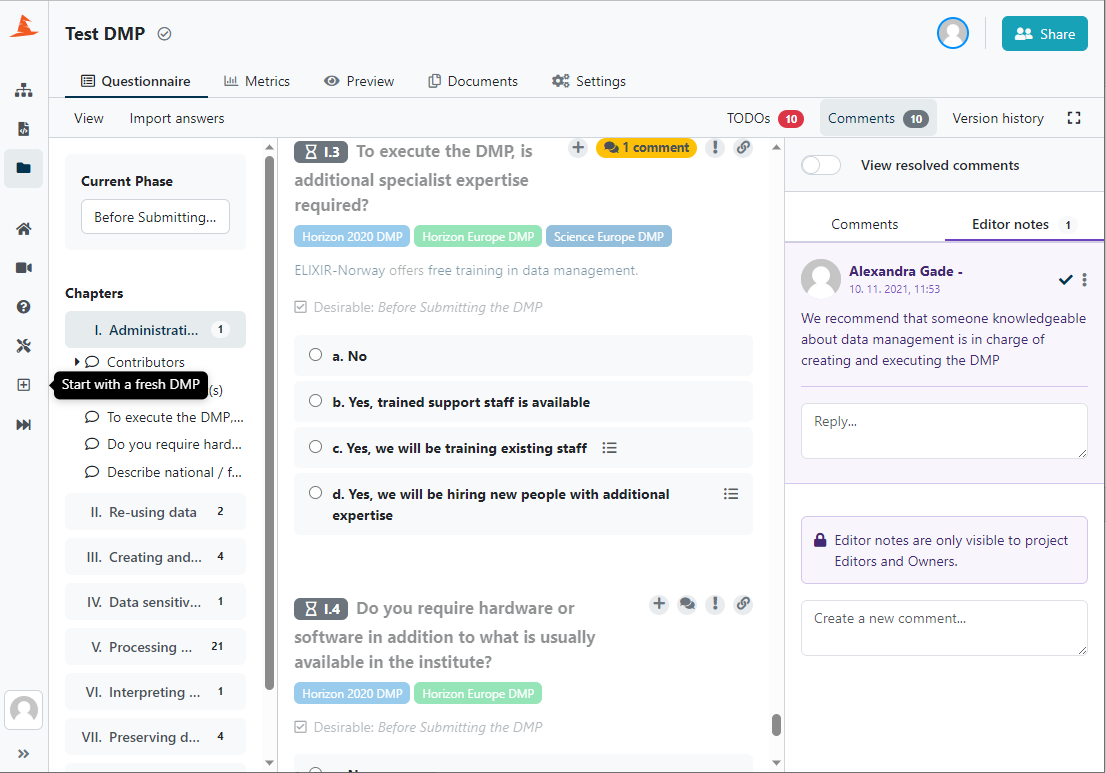
Task: Click the fast-forward icon in sidebar
Action: 24,424
